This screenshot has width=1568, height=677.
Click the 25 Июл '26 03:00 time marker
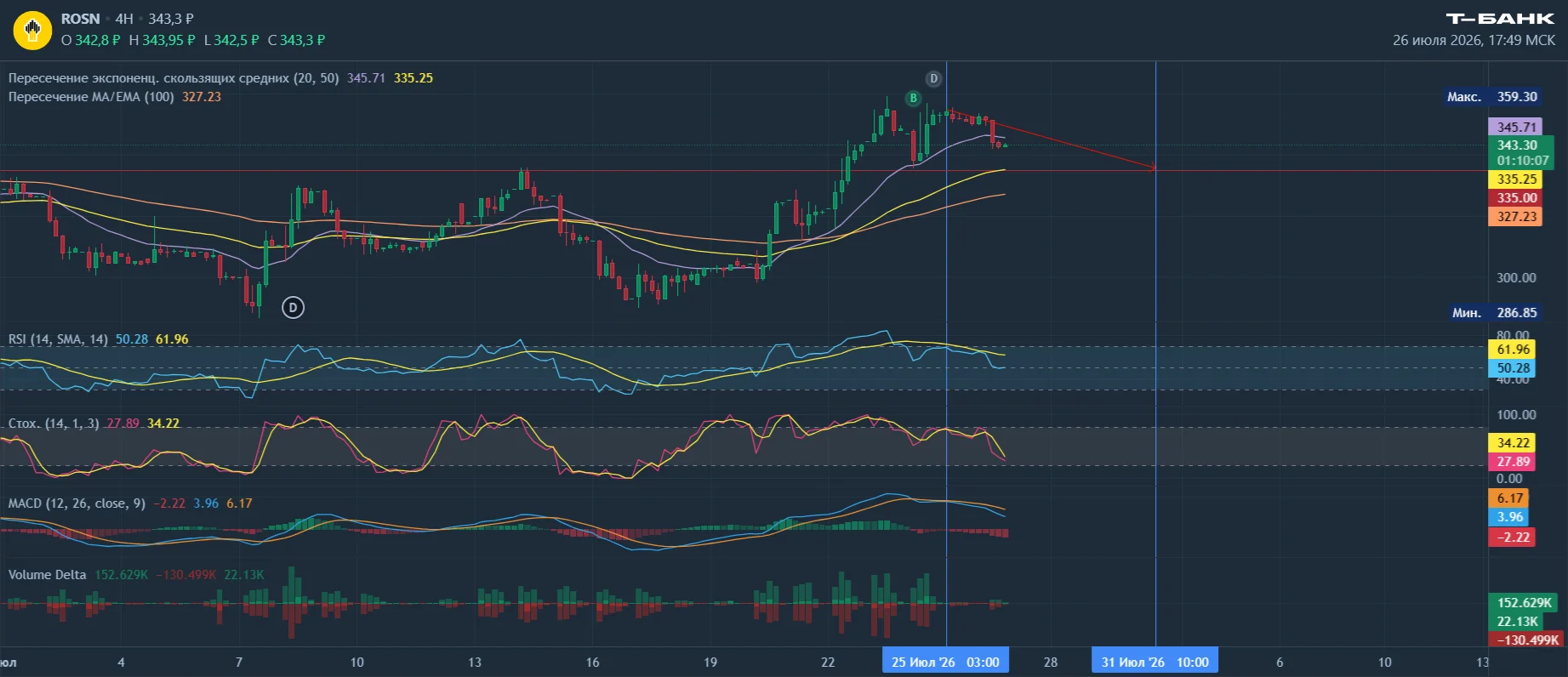pos(945,662)
